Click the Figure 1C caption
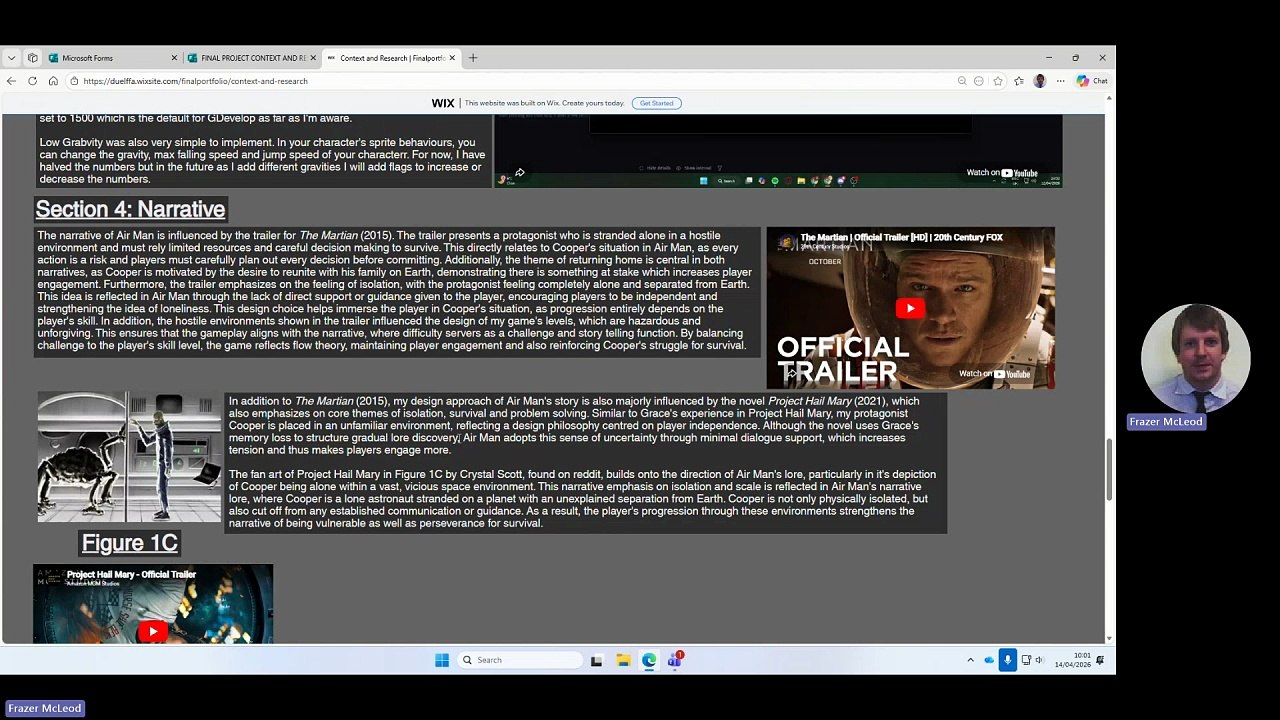 click(130, 543)
